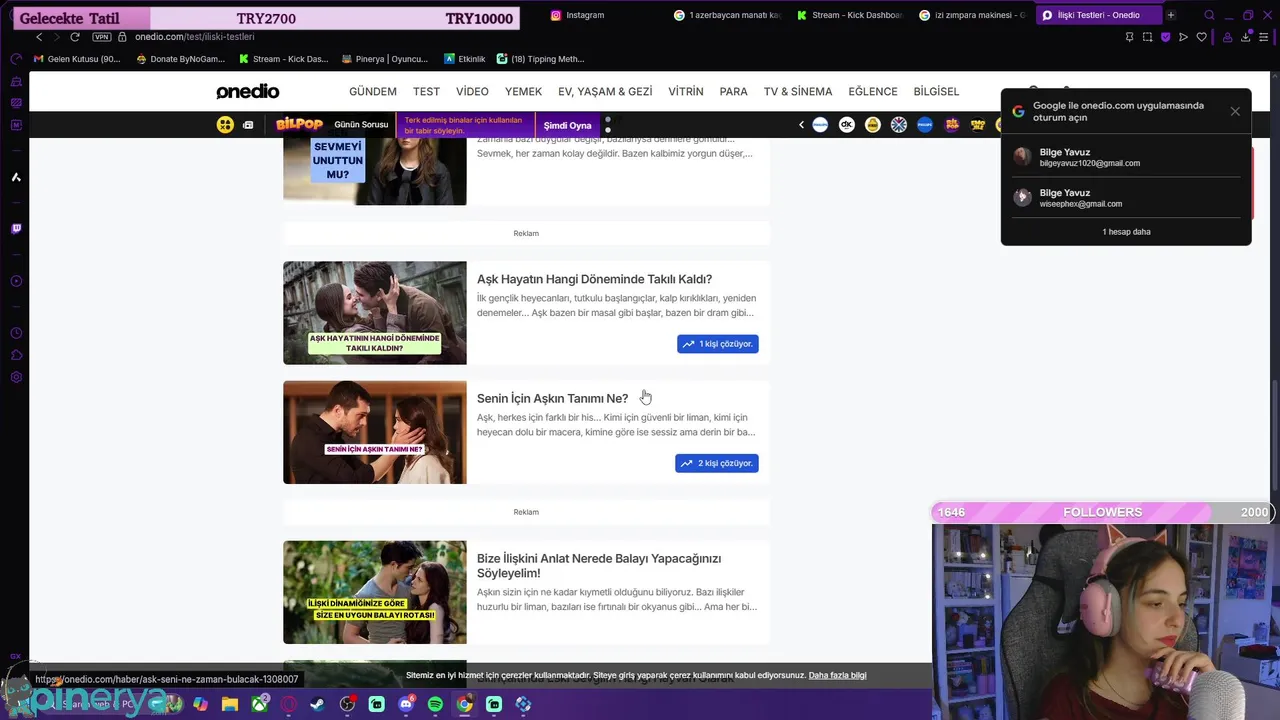1280x720 pixels.
Task: Open the browser easy setup menu icon
Action: (x=1264, y=37)
